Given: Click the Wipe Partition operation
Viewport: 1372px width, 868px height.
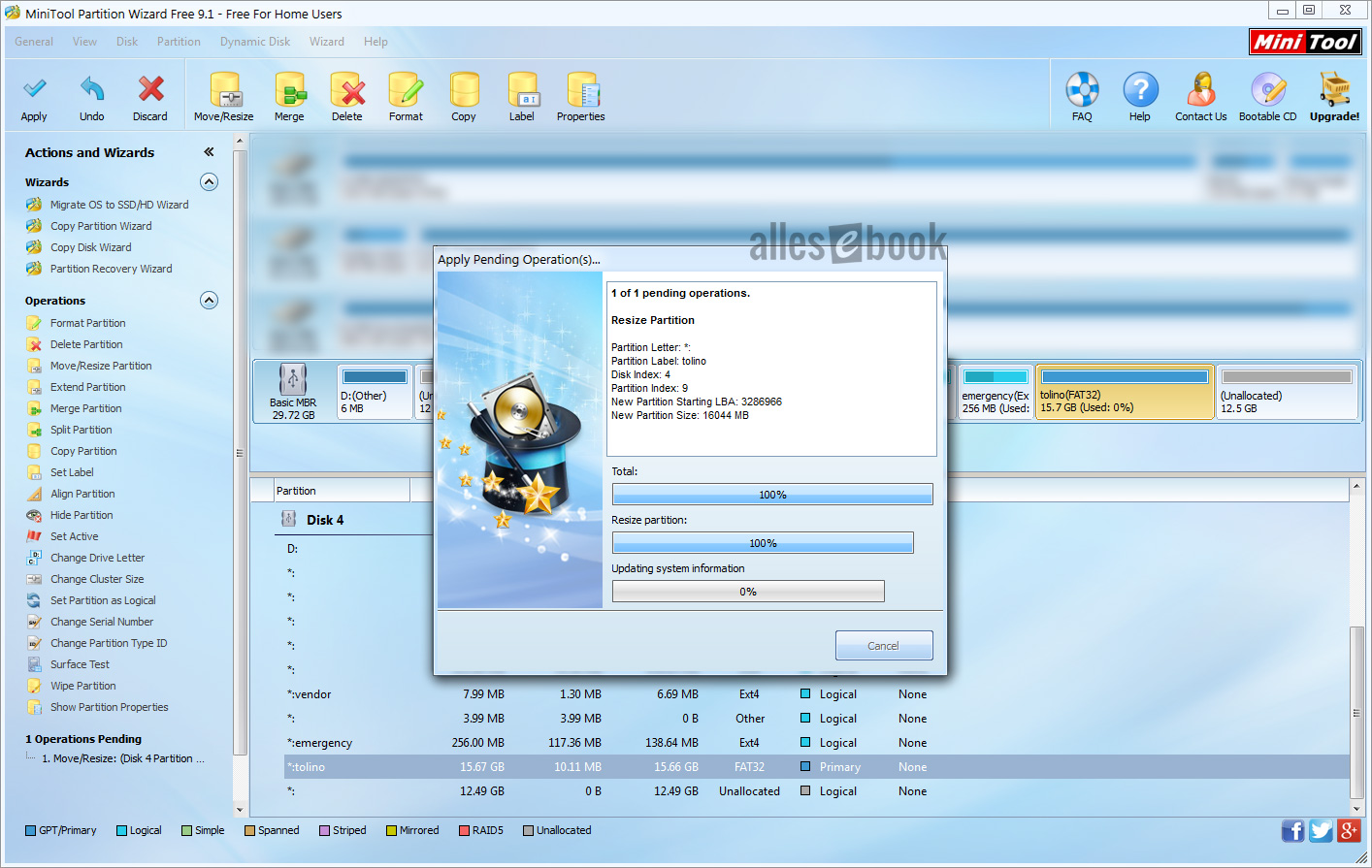Looking at the screenshot, I should coord(83,686).
